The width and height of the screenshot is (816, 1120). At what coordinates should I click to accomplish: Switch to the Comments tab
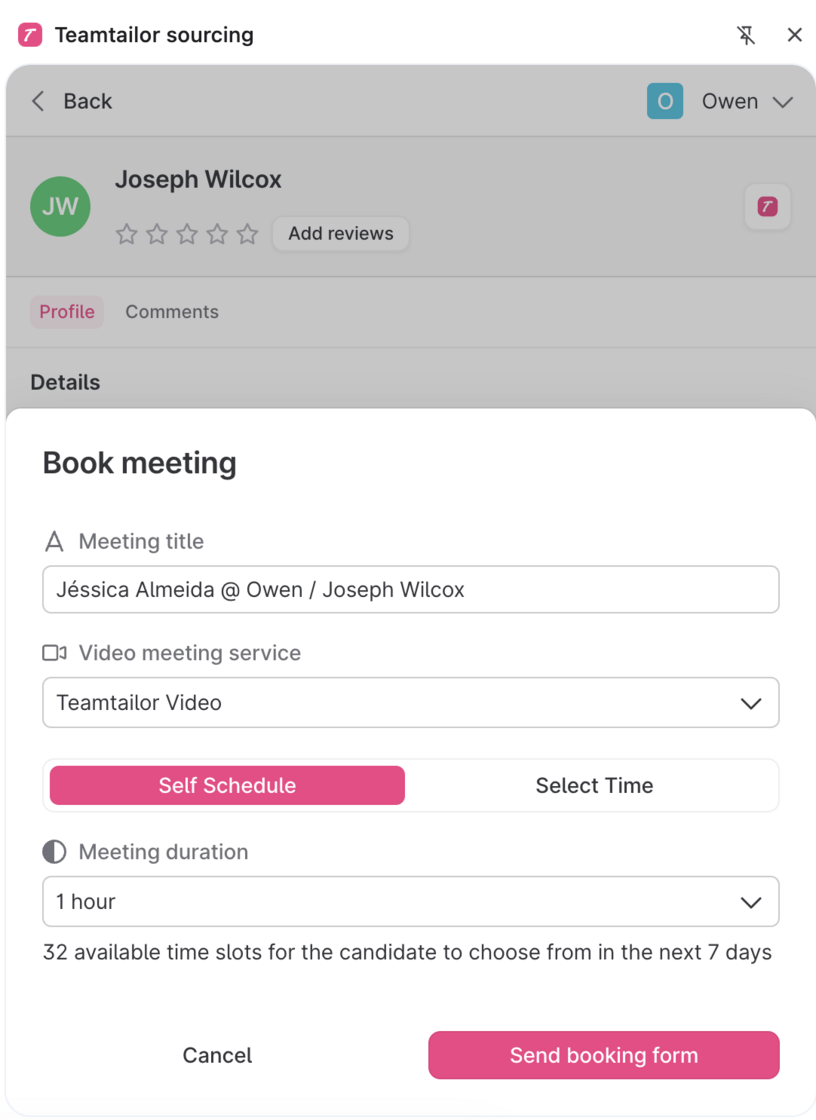click(172, 312)
